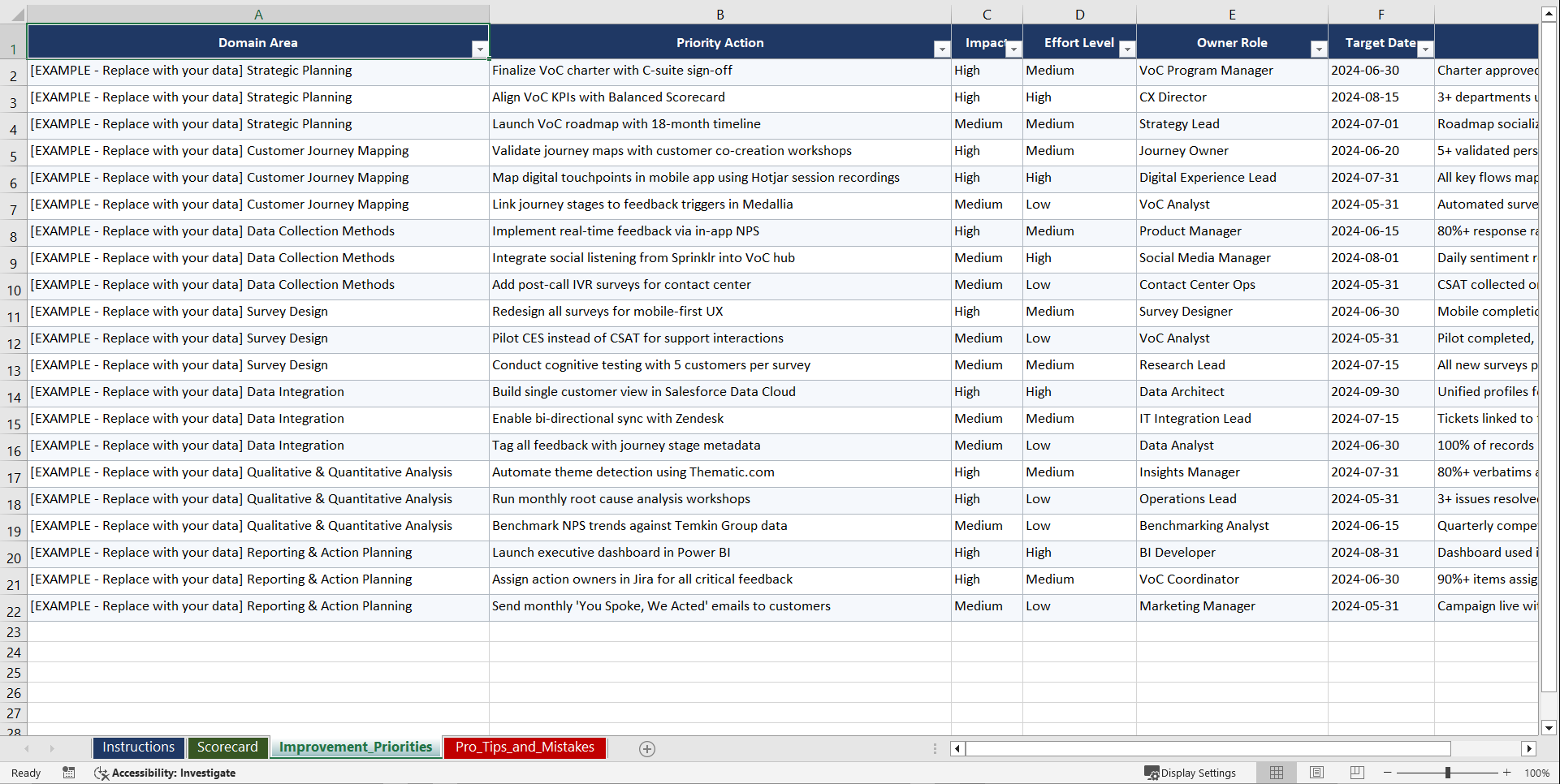Add a new worksheet with the plus icon

click(647, 748)
